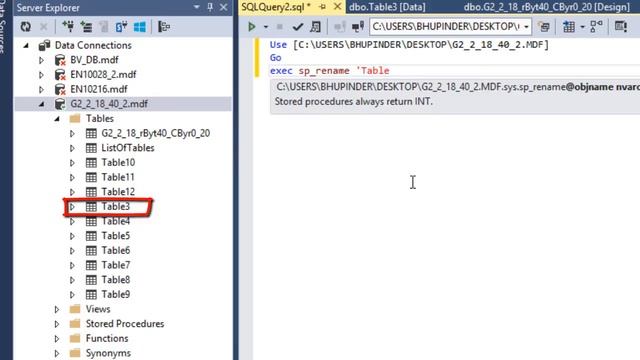Click the Display Estimated Execution Plan icon

point(316,27)
